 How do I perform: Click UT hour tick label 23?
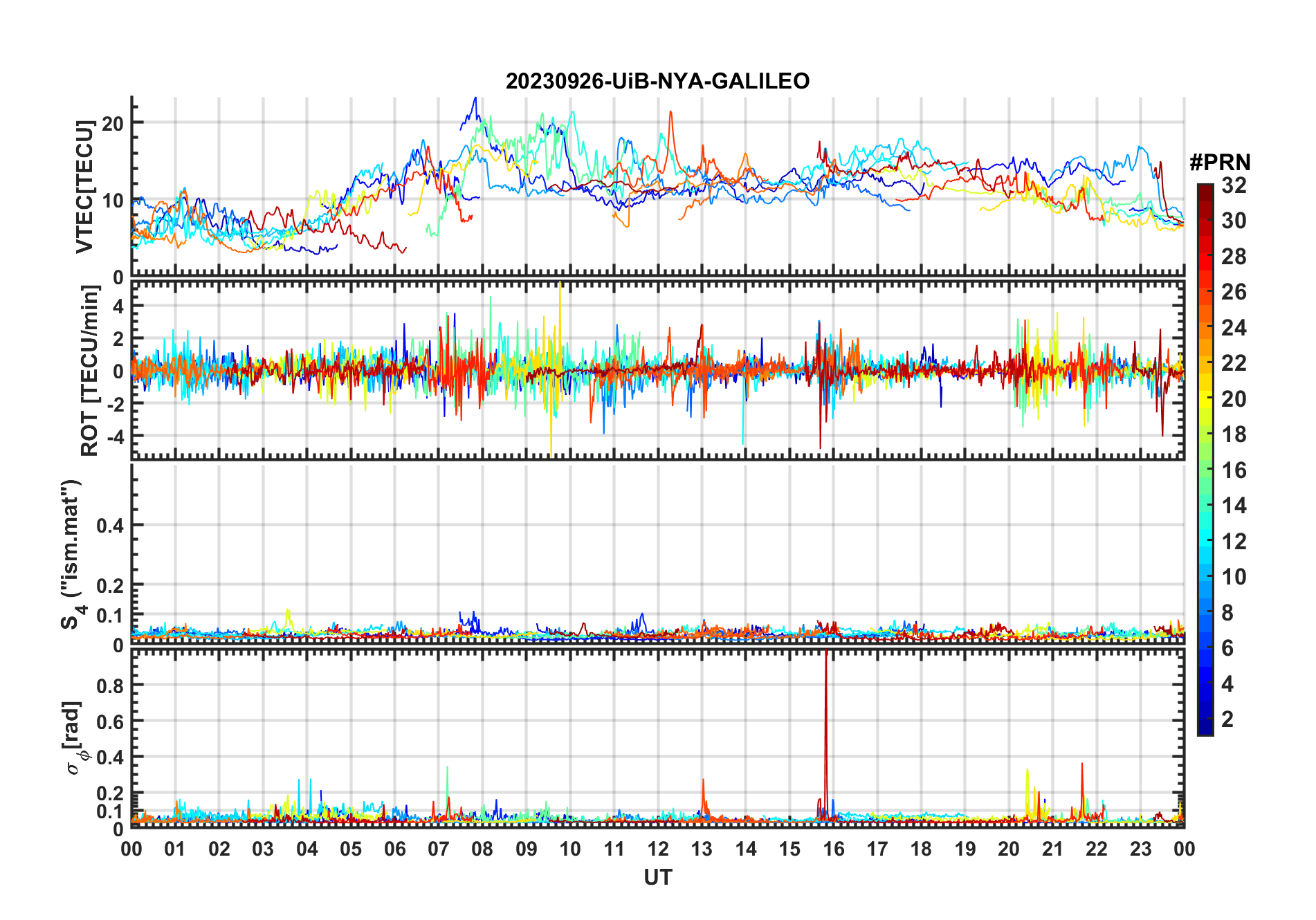(1140, 849)
